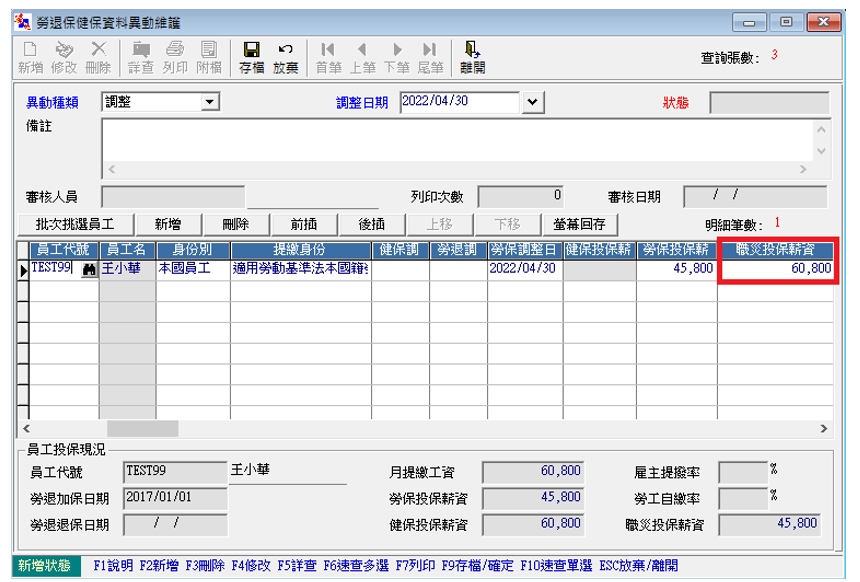Click the 尾筆 last record icon

pyautogui.click(x=430, y=50)
